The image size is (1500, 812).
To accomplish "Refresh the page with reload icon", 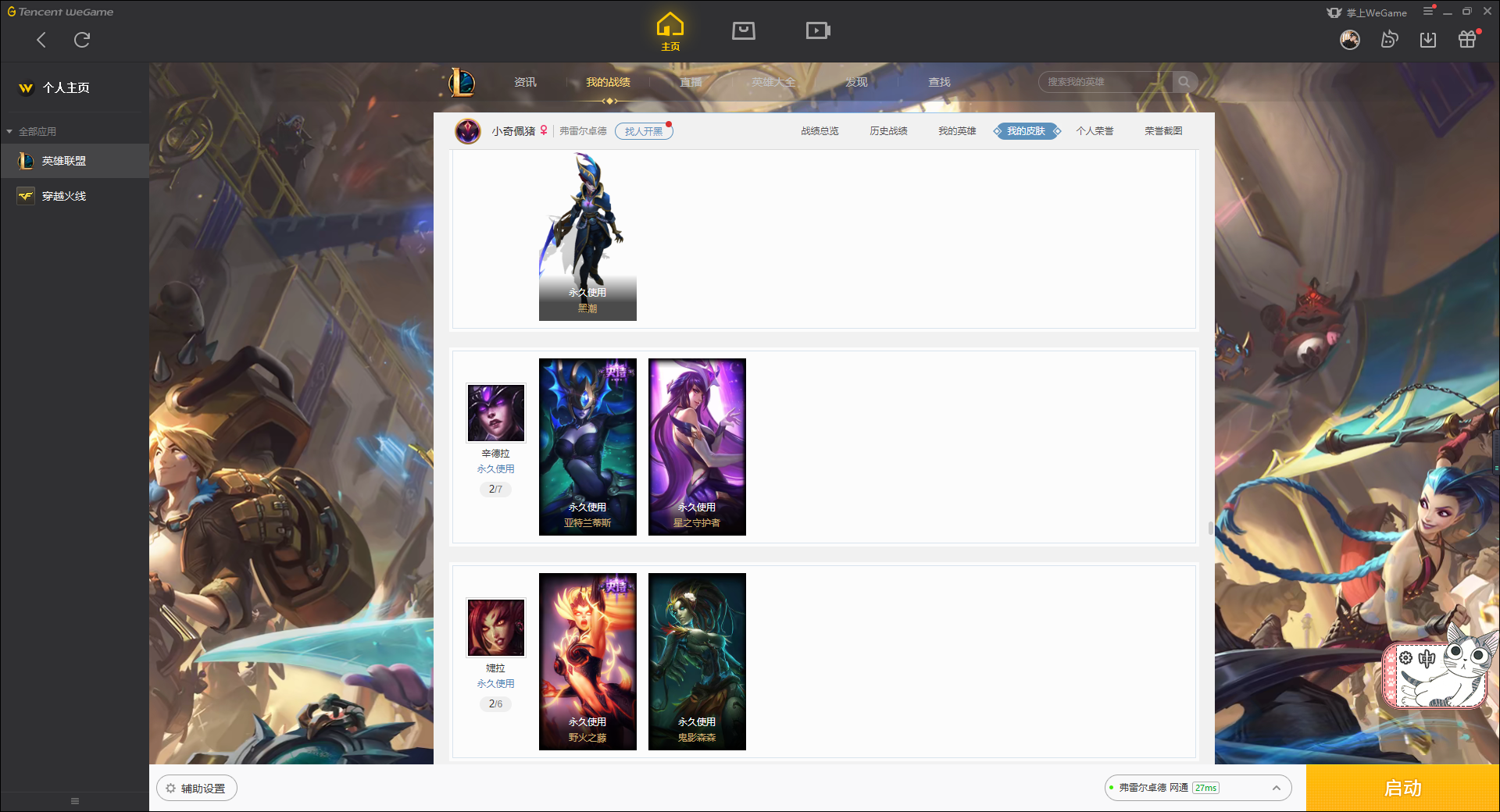I will click(82, 40).
